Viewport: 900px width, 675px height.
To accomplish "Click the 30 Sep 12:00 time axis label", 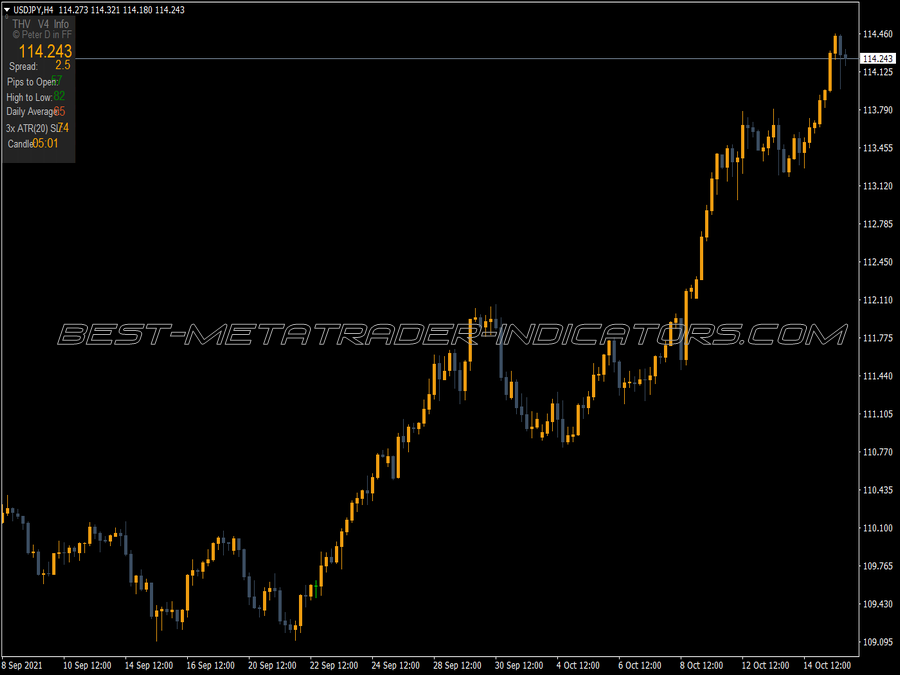I will tap(519, 665).
